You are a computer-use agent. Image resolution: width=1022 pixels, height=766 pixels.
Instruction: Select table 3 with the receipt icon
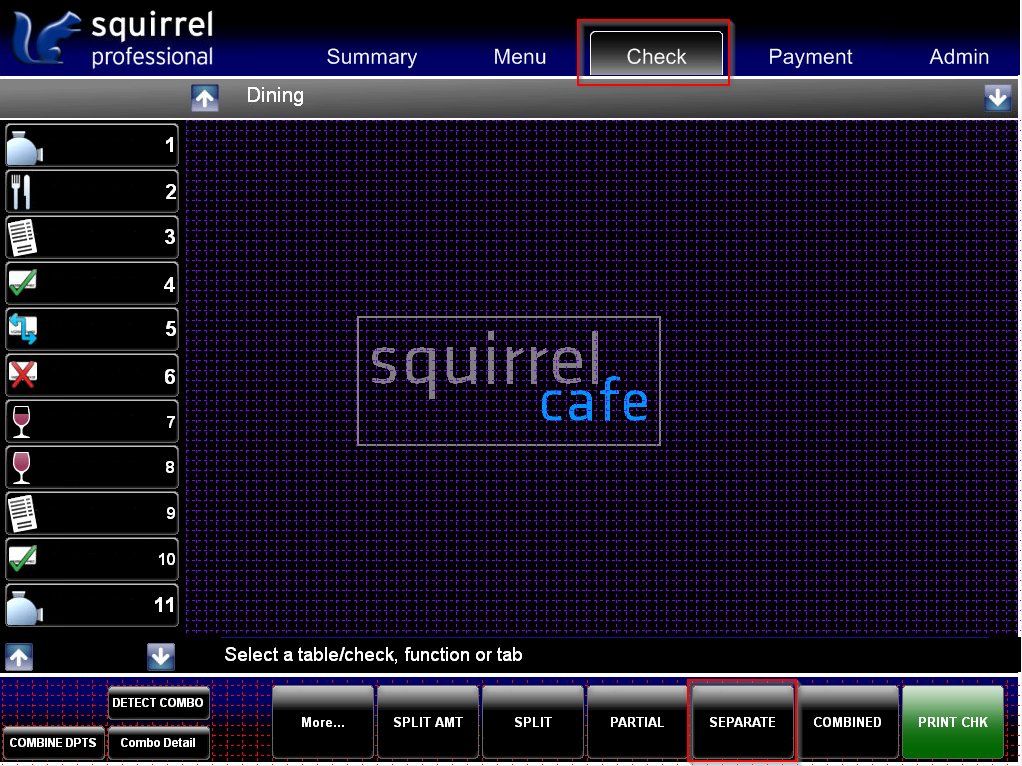point(92,237)
